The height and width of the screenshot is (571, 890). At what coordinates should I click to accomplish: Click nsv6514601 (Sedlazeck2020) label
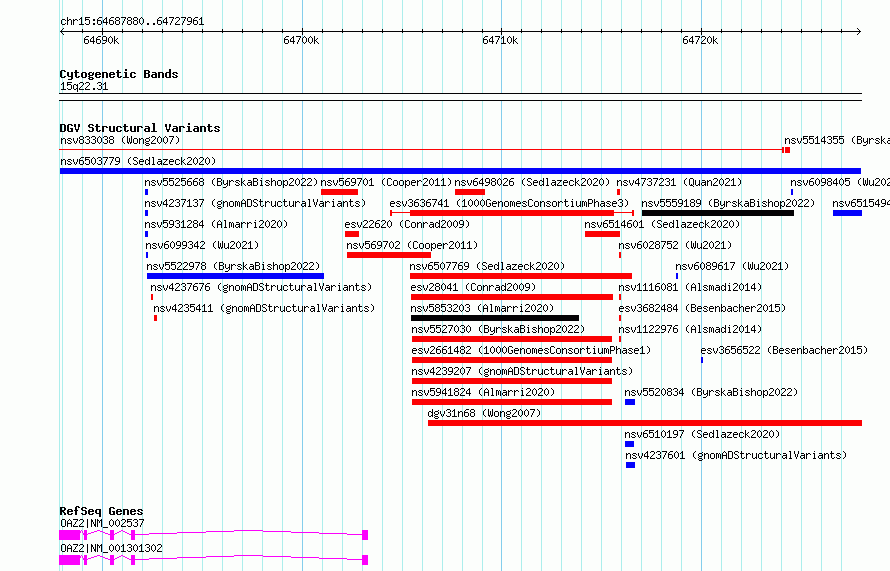tap(662, 224)
